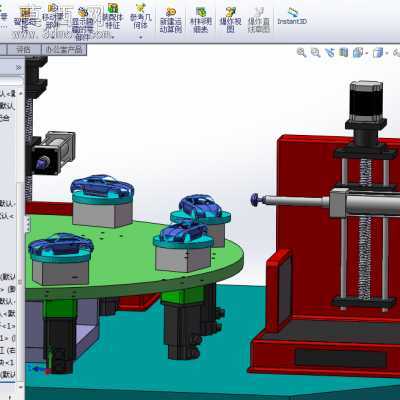Select the black stepper motor atop the press
This screenshot has height=400, width=400.
click(365, 102)
